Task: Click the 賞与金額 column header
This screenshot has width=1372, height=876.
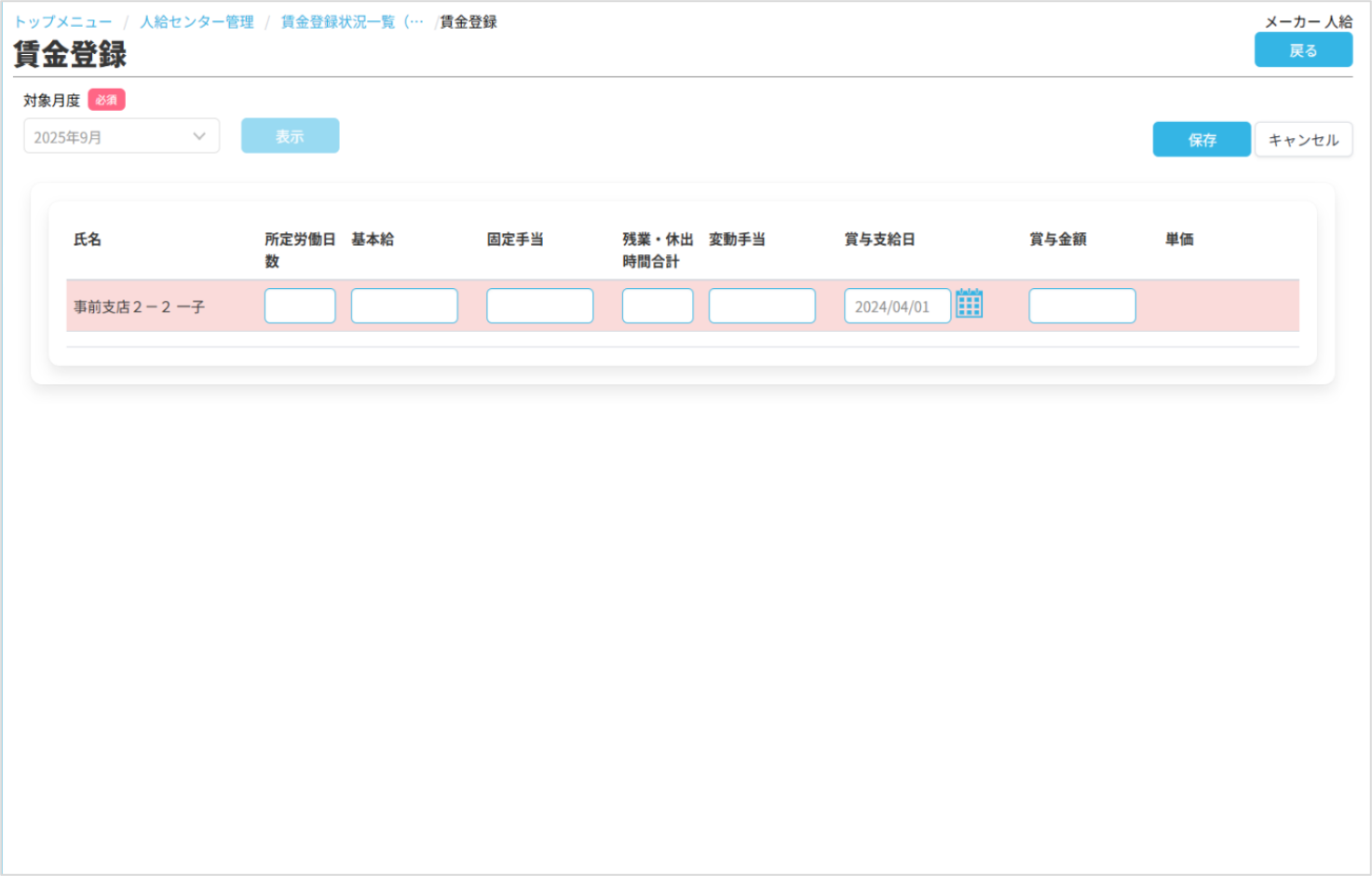Action: click(x=1057, y=240)
